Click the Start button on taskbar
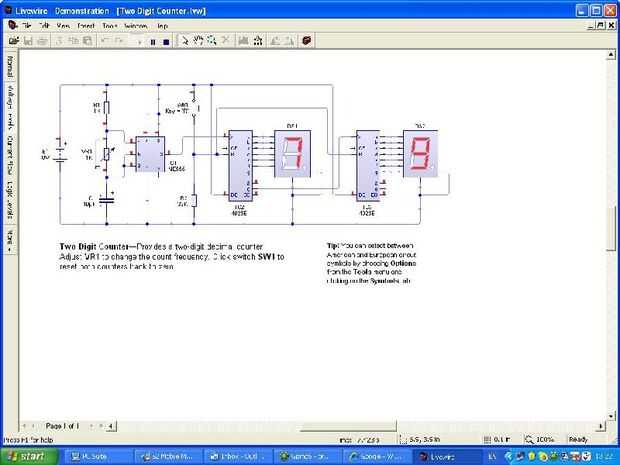Image resolution: width=620 pixels, height=465 pixels. click(x=28, y=456)
